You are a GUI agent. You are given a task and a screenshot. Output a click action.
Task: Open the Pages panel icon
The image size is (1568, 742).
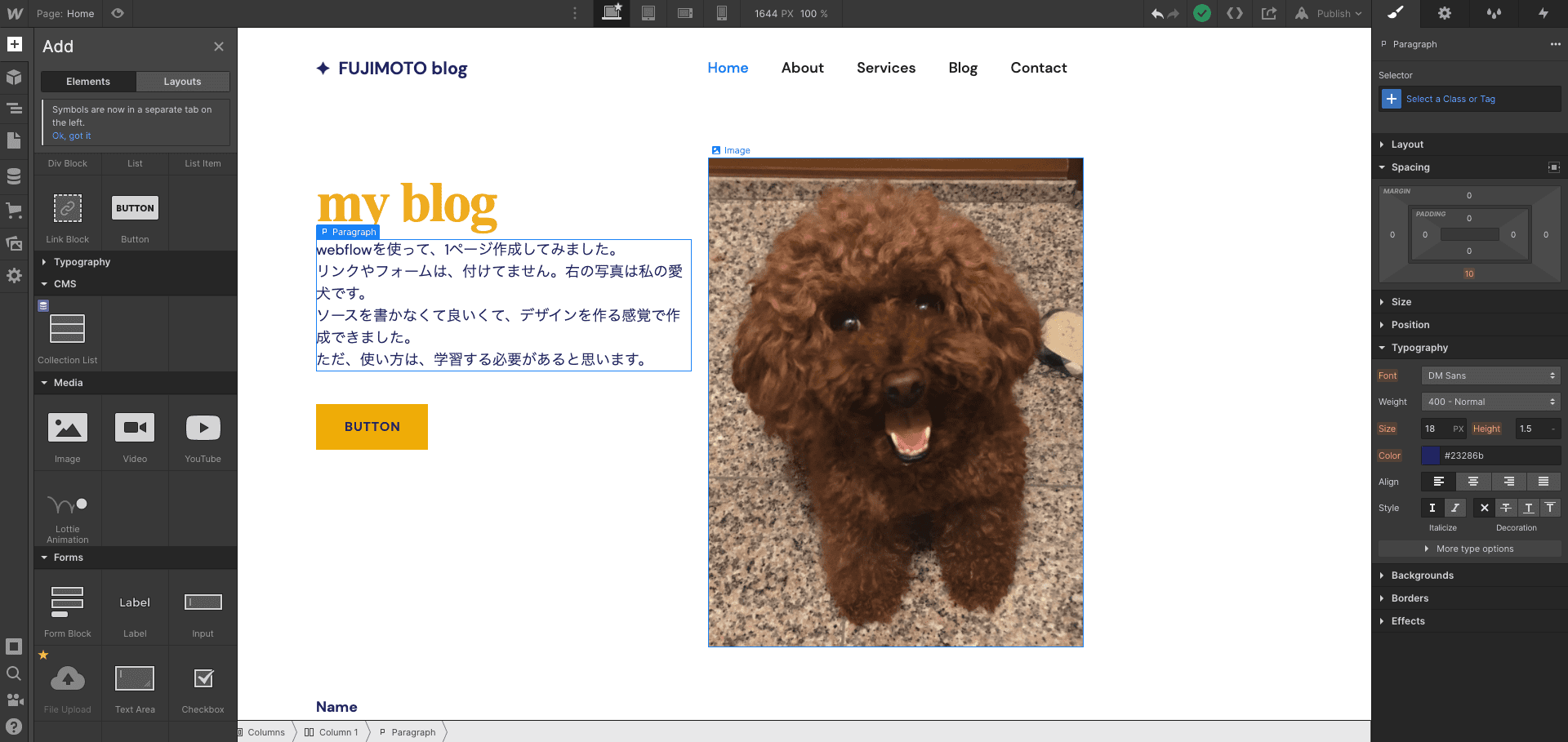pos(14,141)
